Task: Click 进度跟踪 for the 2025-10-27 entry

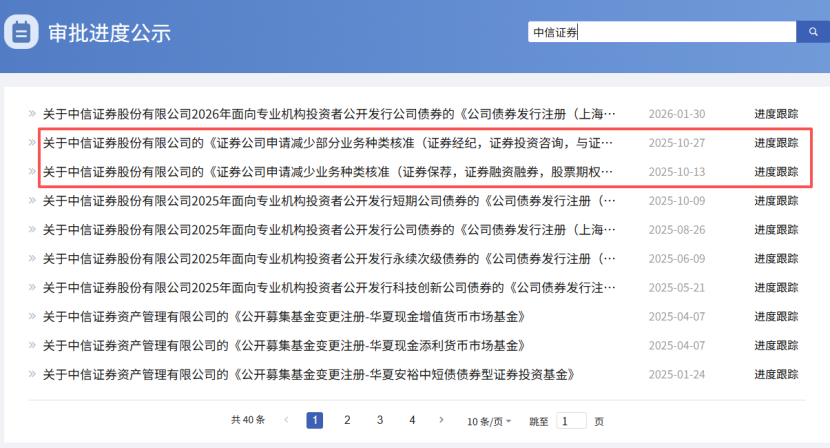Action: [776, 143]
